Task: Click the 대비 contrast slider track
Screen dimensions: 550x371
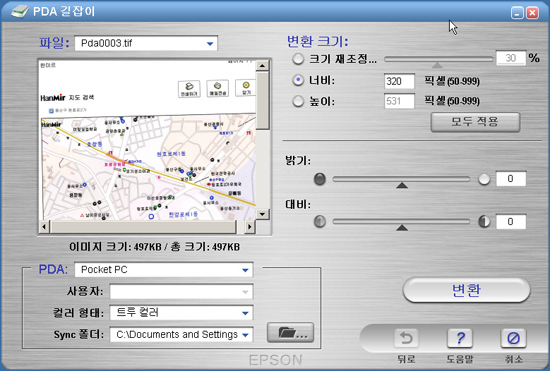Action: 401,222
